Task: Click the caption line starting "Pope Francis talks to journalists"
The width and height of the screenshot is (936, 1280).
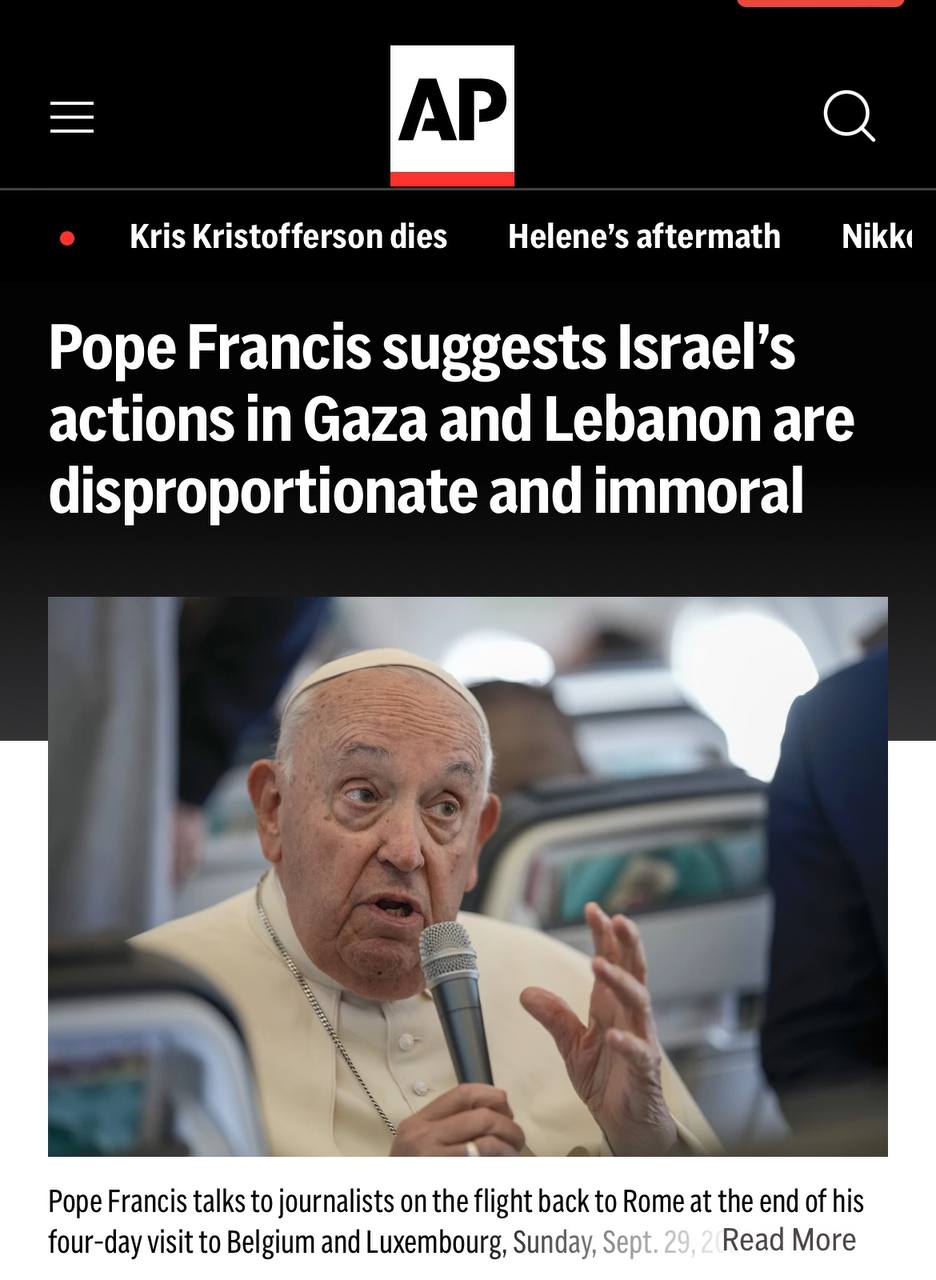Action: point(456,1201)
